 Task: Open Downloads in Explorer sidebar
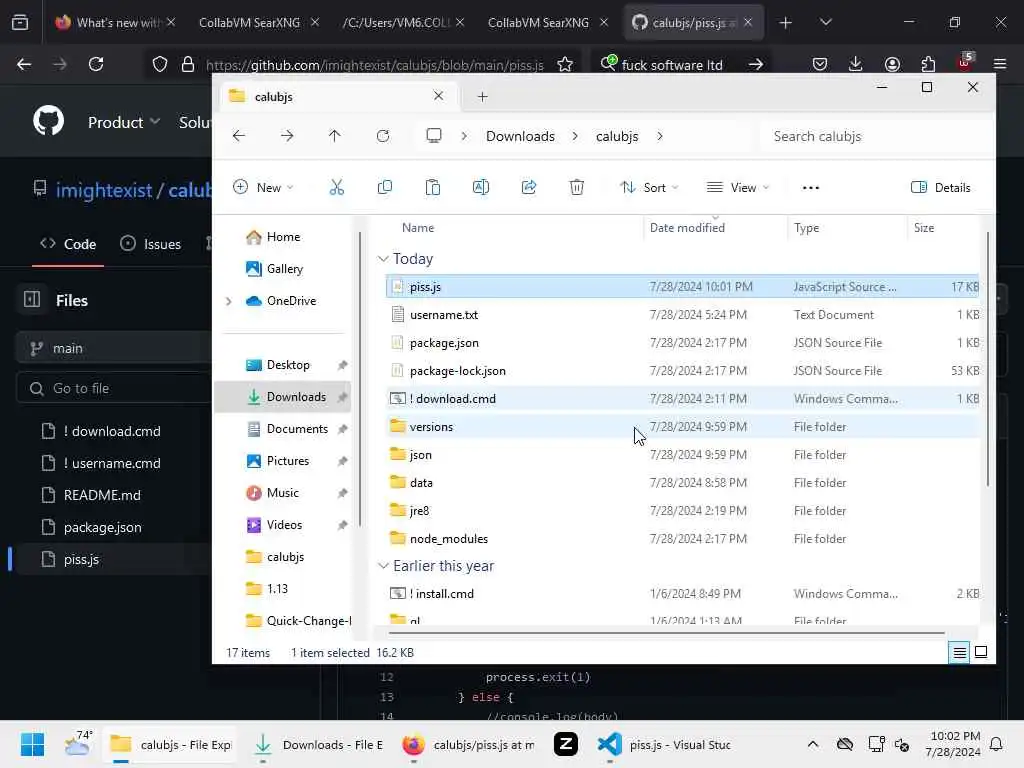(283, 396)
